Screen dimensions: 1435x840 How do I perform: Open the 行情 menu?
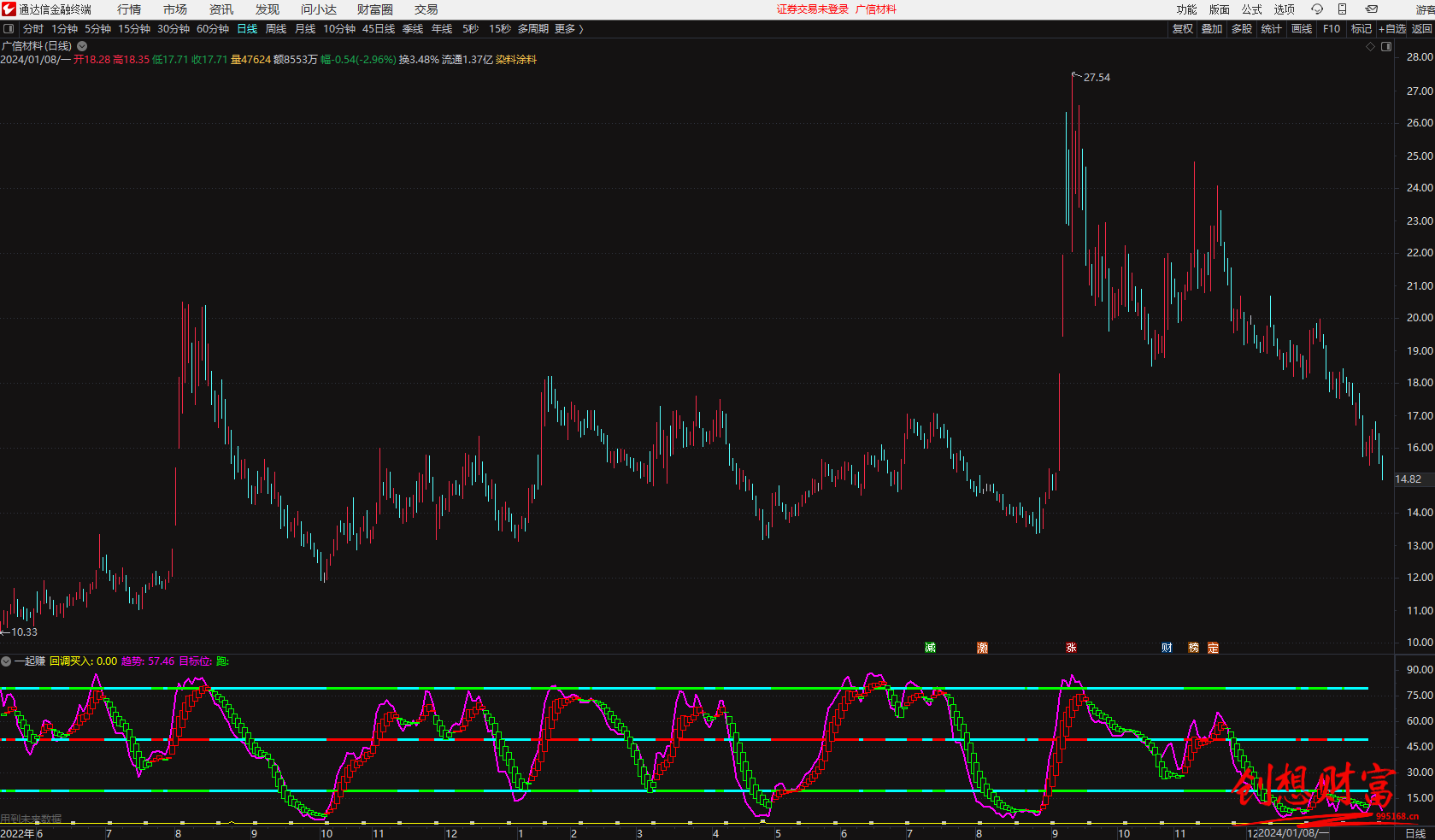[x=129, y=9]
